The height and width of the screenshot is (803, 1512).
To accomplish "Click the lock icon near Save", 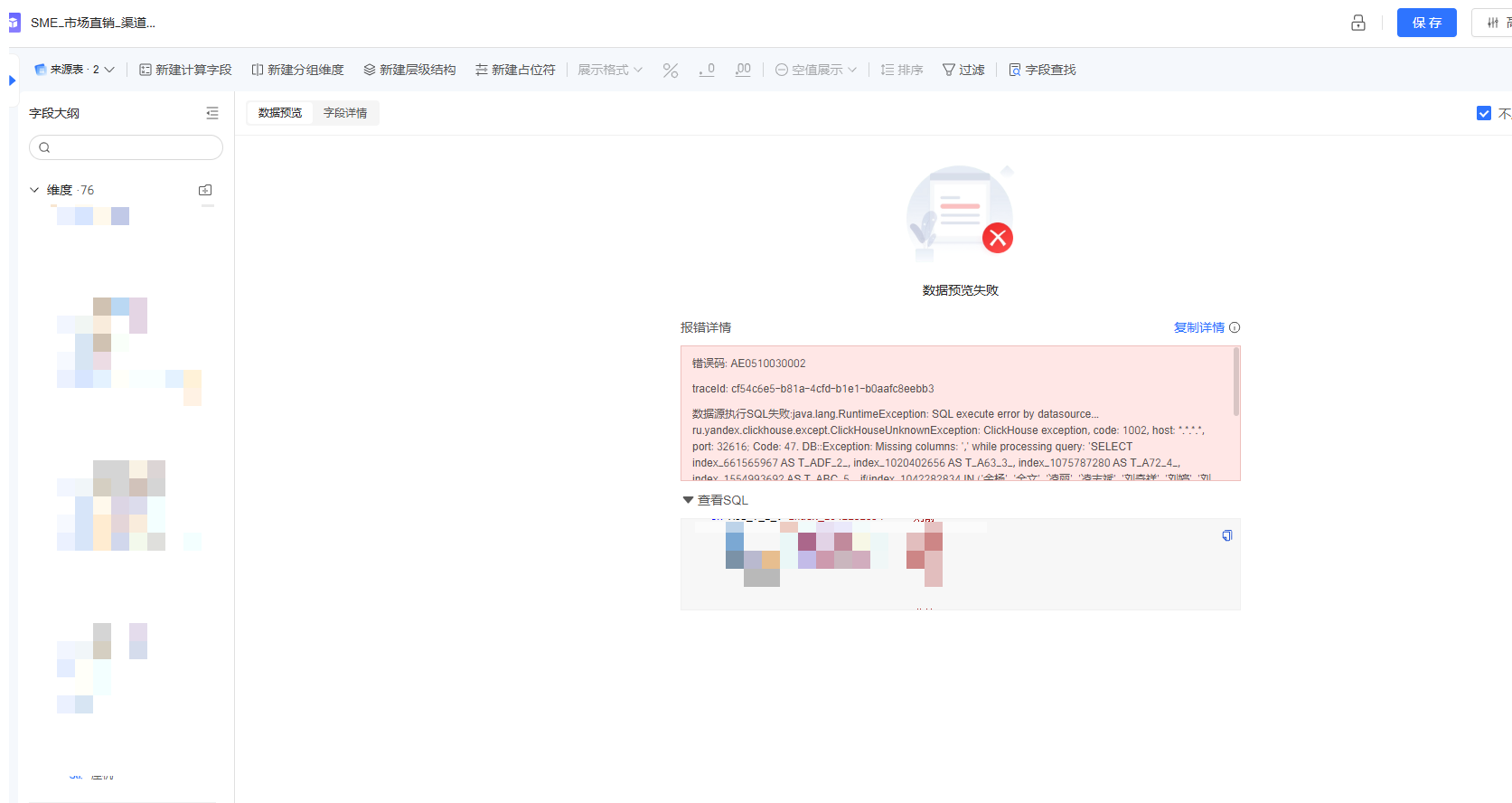I will tap(1357, 23).
